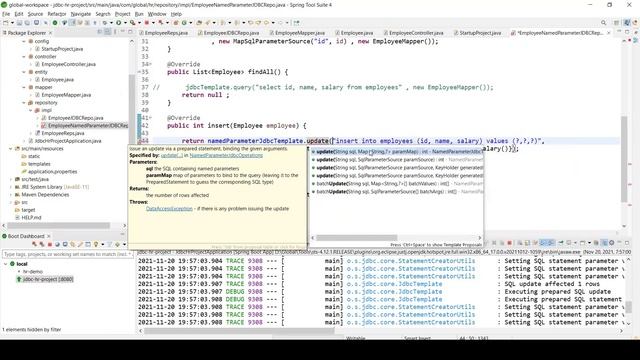Switch to the EmployeeMapper.java editor tab
The image size is (640, 360).
pos(297,33)
